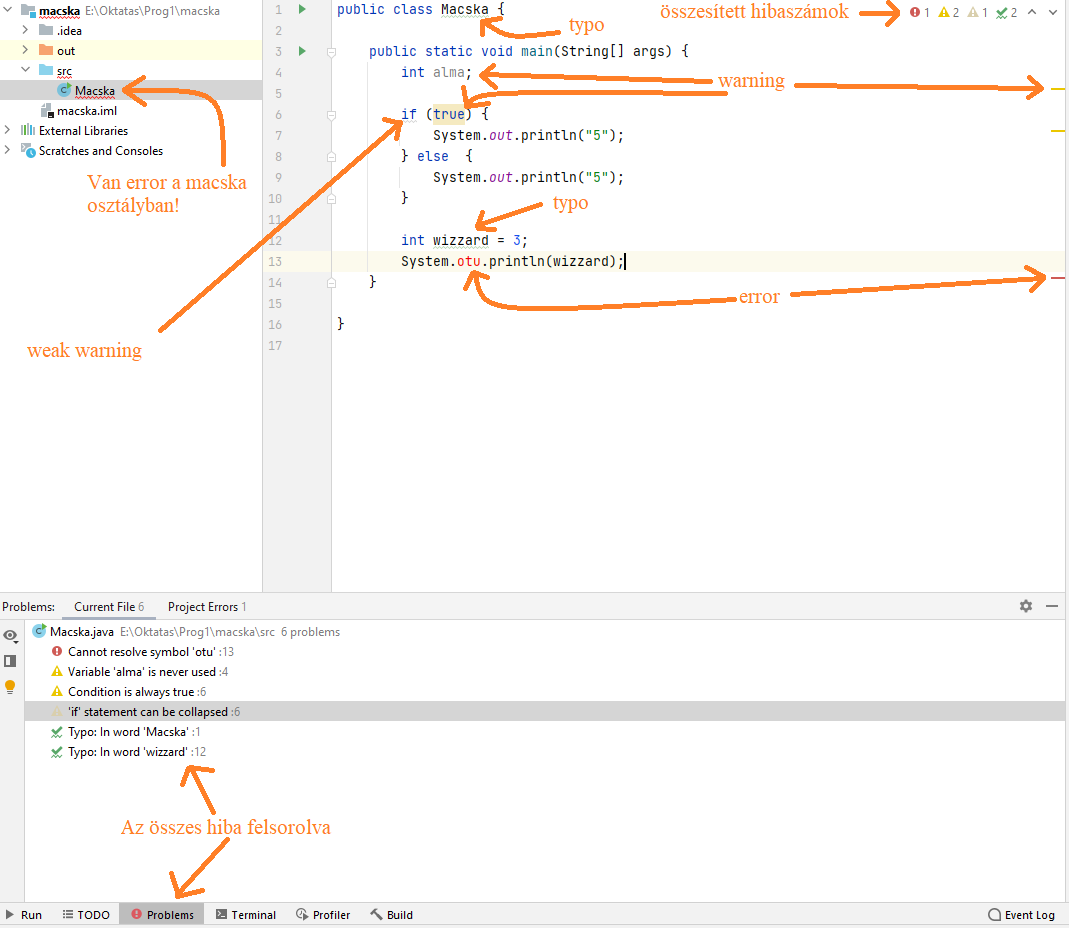Select the out folder in project tree
Screen dimensions: 1069x928
tap(131, 50)
